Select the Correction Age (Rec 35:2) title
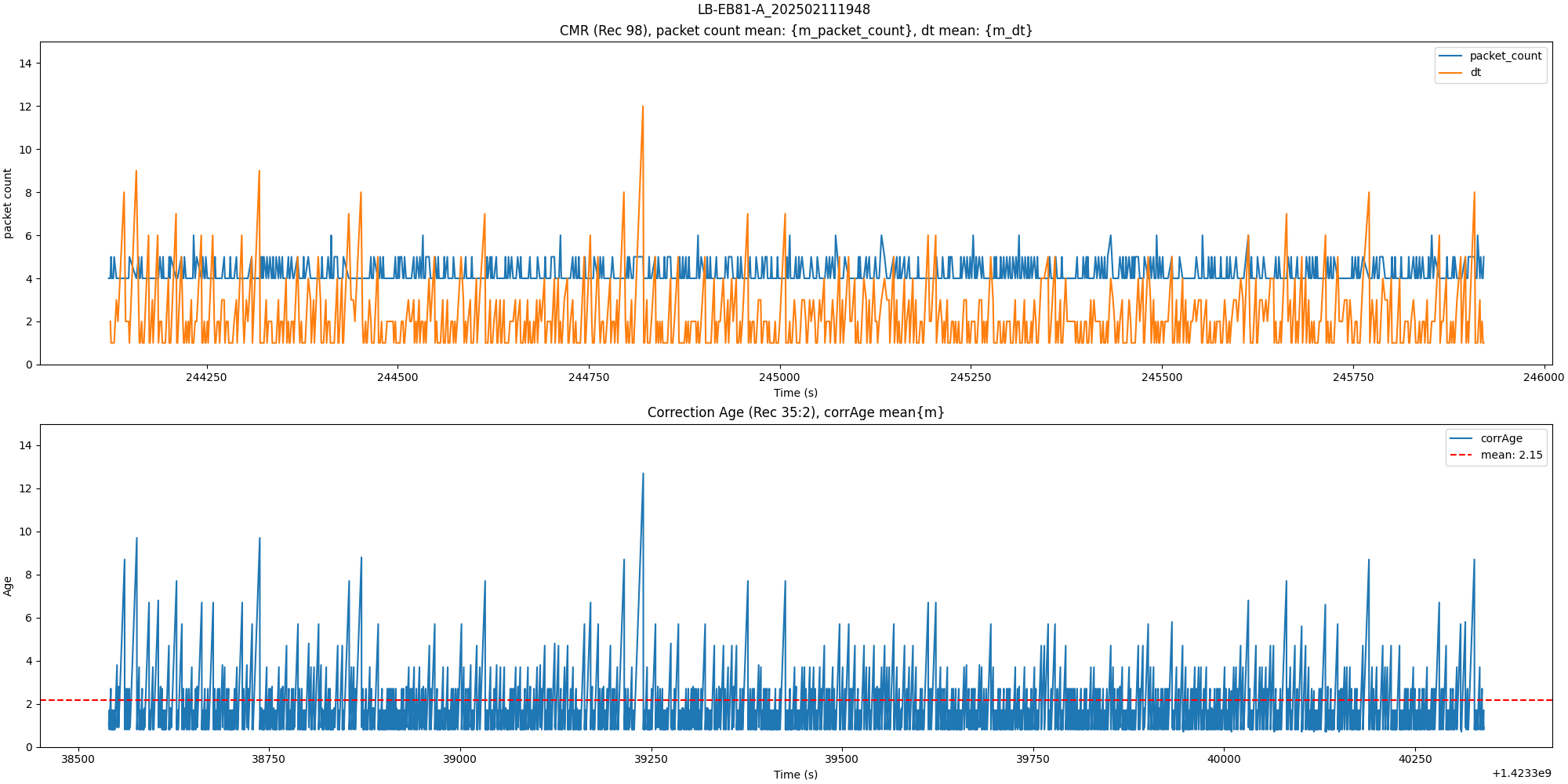This screenshot has height=784, width=1568. point(796,412)
